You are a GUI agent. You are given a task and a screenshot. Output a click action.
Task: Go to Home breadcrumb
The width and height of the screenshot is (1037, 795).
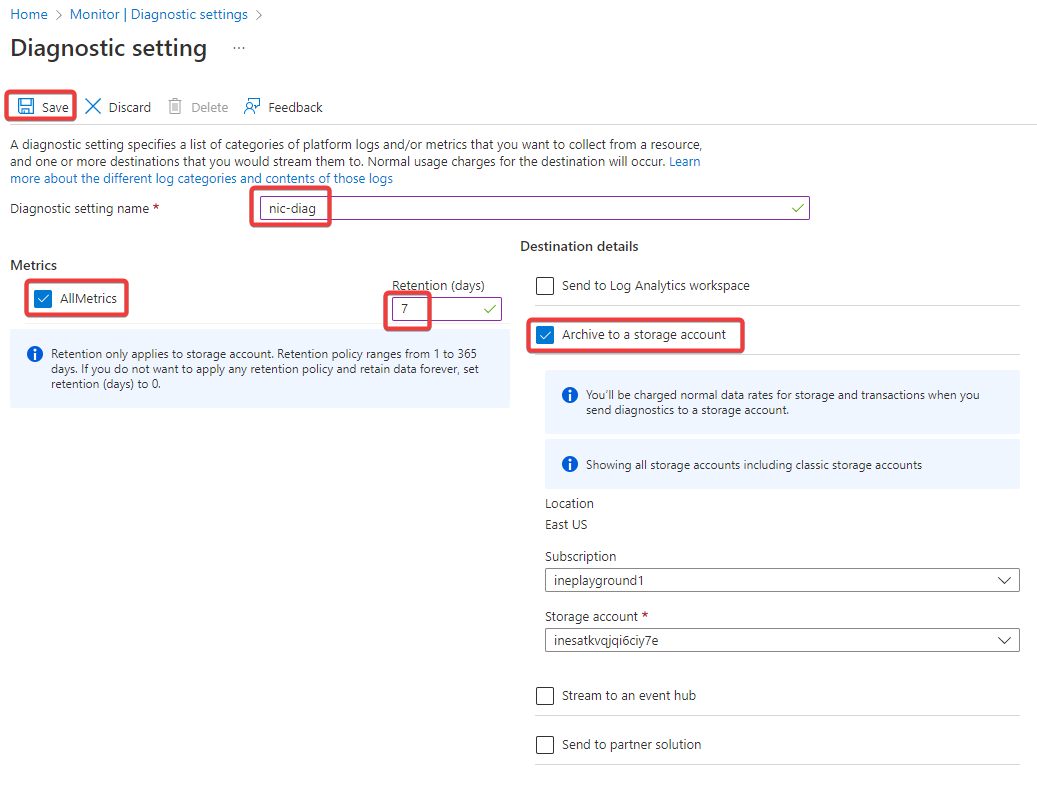(29, 15)
